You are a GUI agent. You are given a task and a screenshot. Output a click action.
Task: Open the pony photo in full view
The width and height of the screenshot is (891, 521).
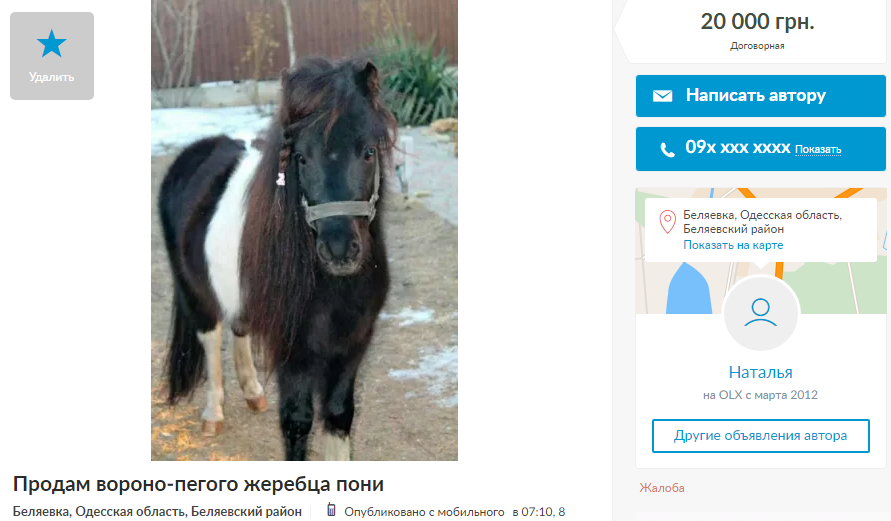click(x=304, y=230)
